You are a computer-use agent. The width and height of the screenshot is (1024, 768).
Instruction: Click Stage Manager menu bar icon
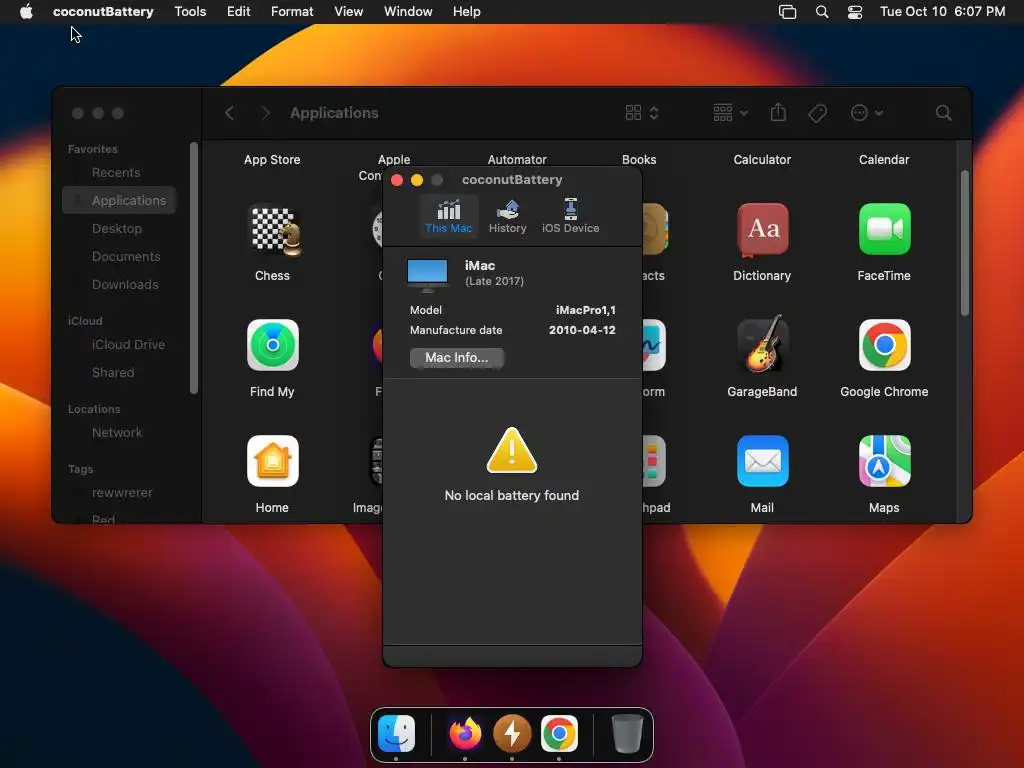tap(788, 12)
